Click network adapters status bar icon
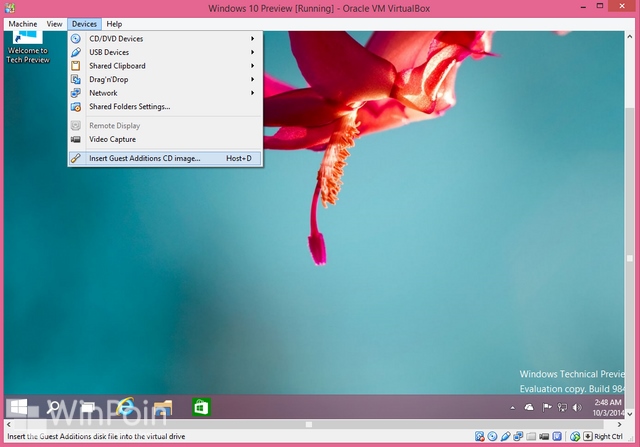The height and width of the screenshot is (447, 640). click(x=518, y=436)
